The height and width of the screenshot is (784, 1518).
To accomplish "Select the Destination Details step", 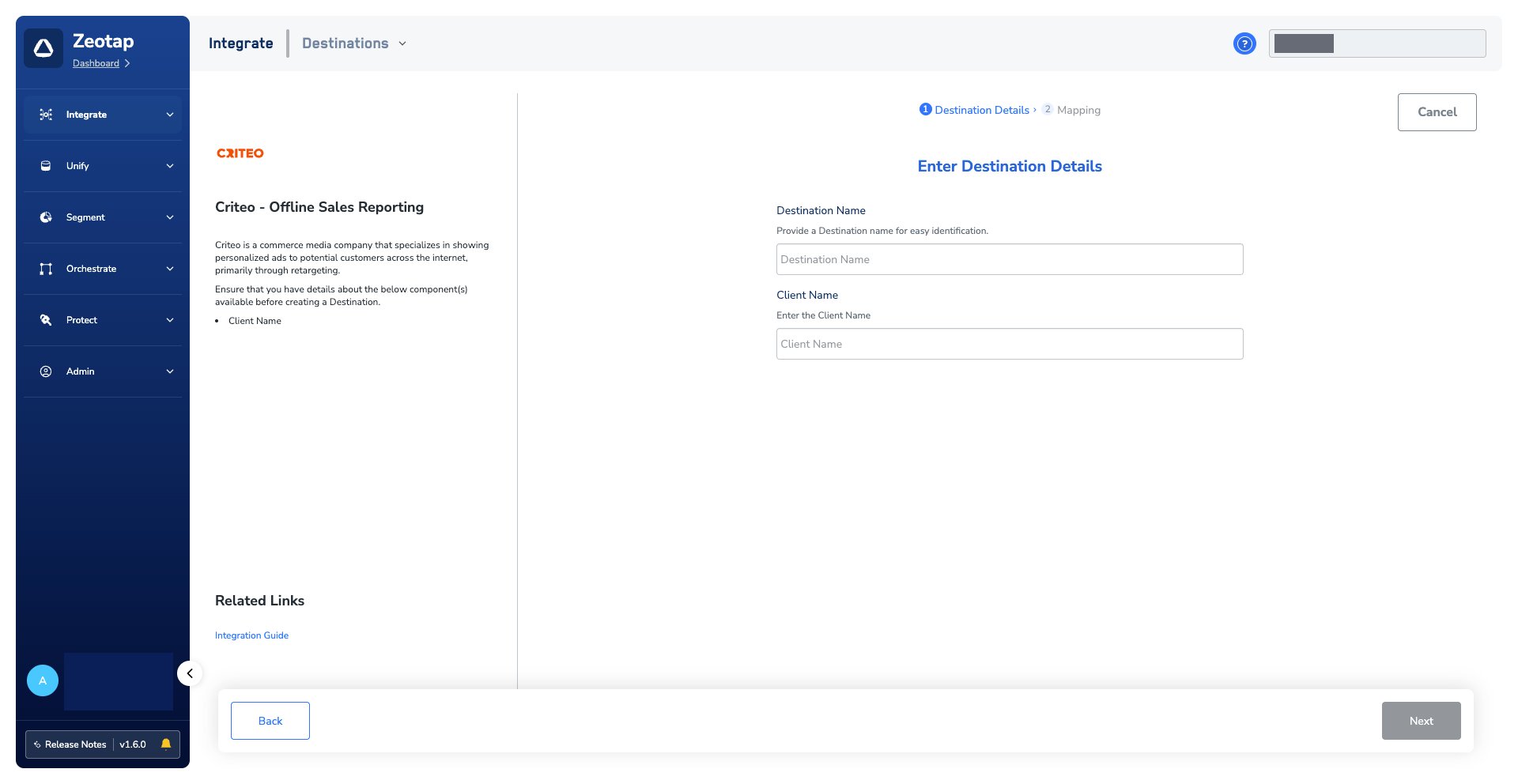I will [975, 110].
